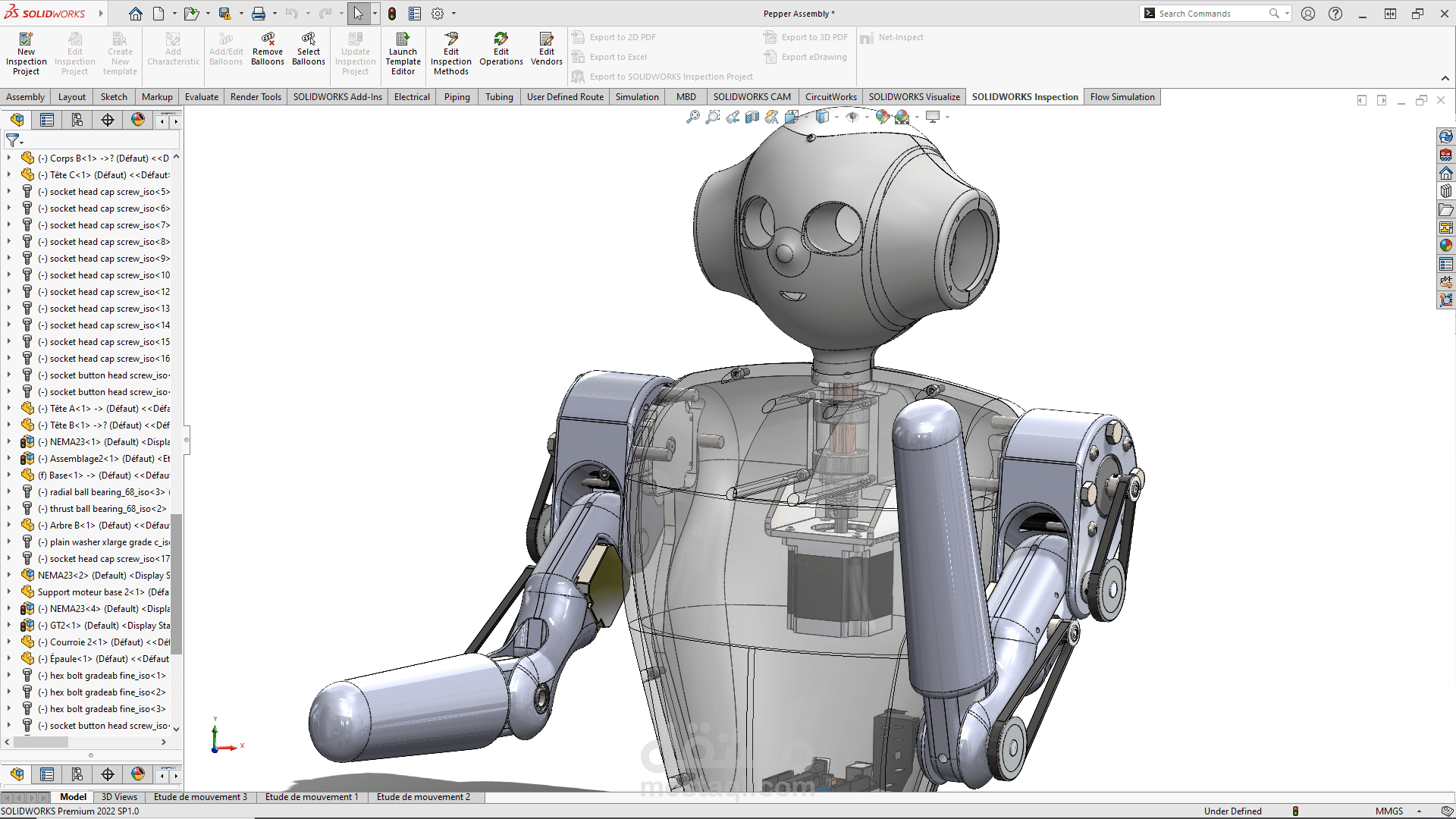Toggle Hide/Show Items eye icon
The height and width of the screenshot is (819, 1456).
852,117
